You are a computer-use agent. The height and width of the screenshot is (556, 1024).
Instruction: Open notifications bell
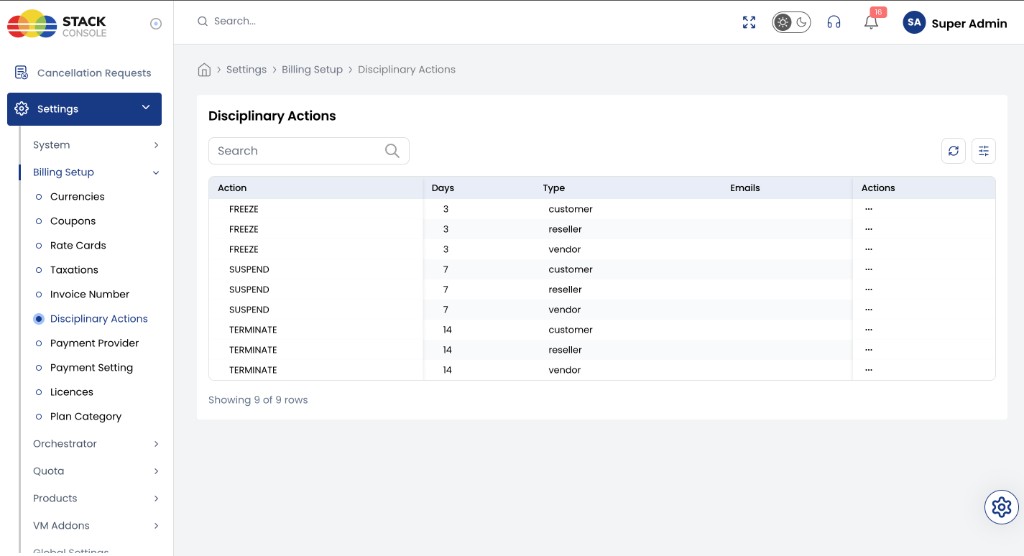click(871, 22)
